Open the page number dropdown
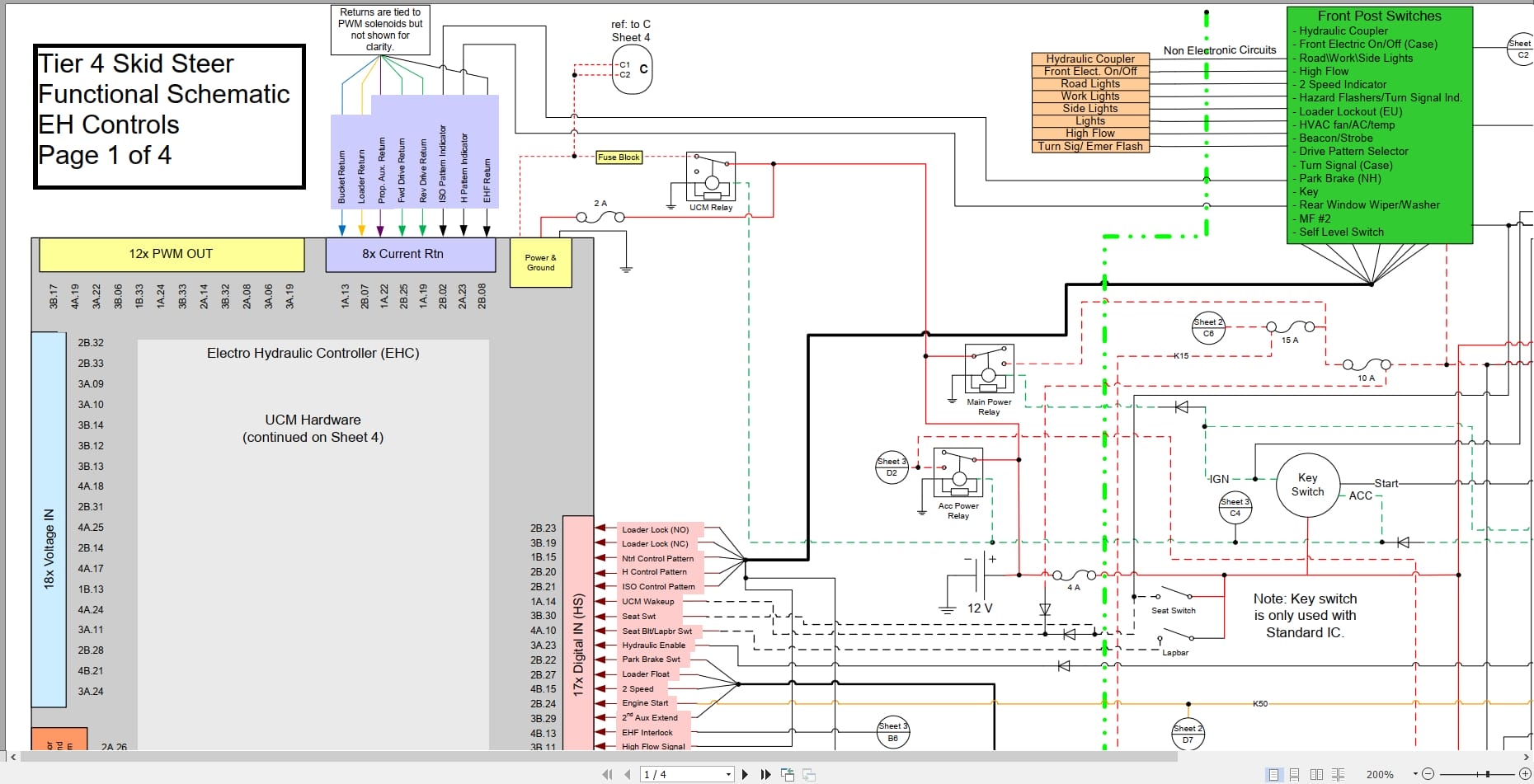This screenshot has width=1534, height=784. [728, 774]
